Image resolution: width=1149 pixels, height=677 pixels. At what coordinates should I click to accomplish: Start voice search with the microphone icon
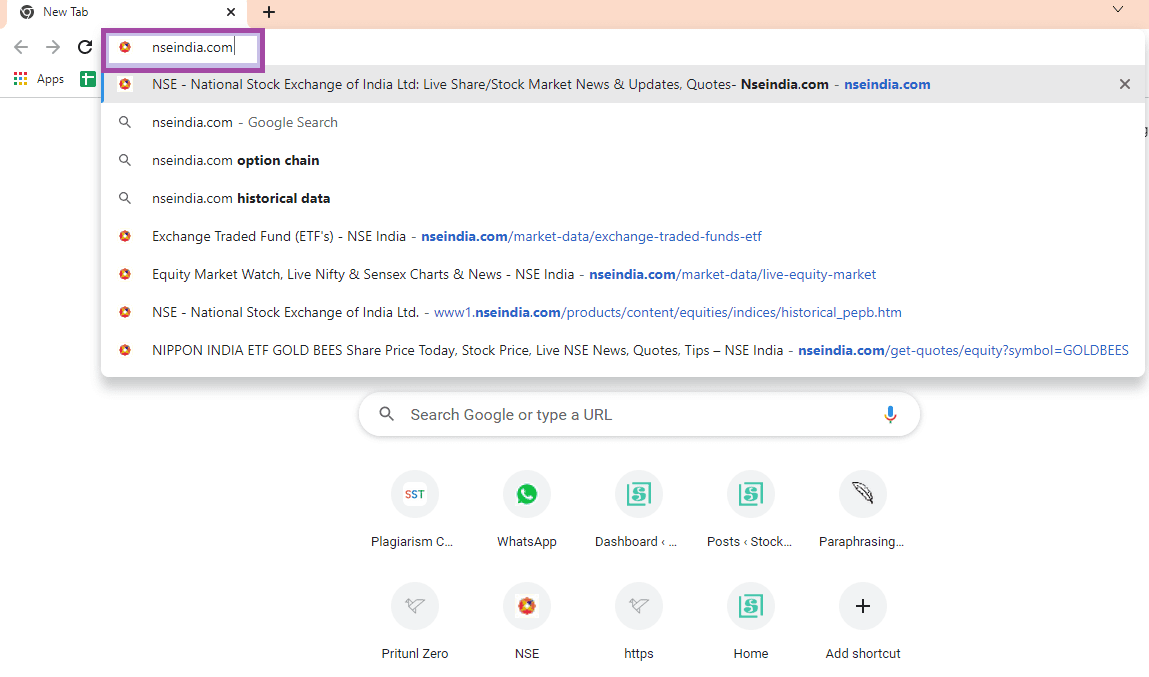point(890,415)
